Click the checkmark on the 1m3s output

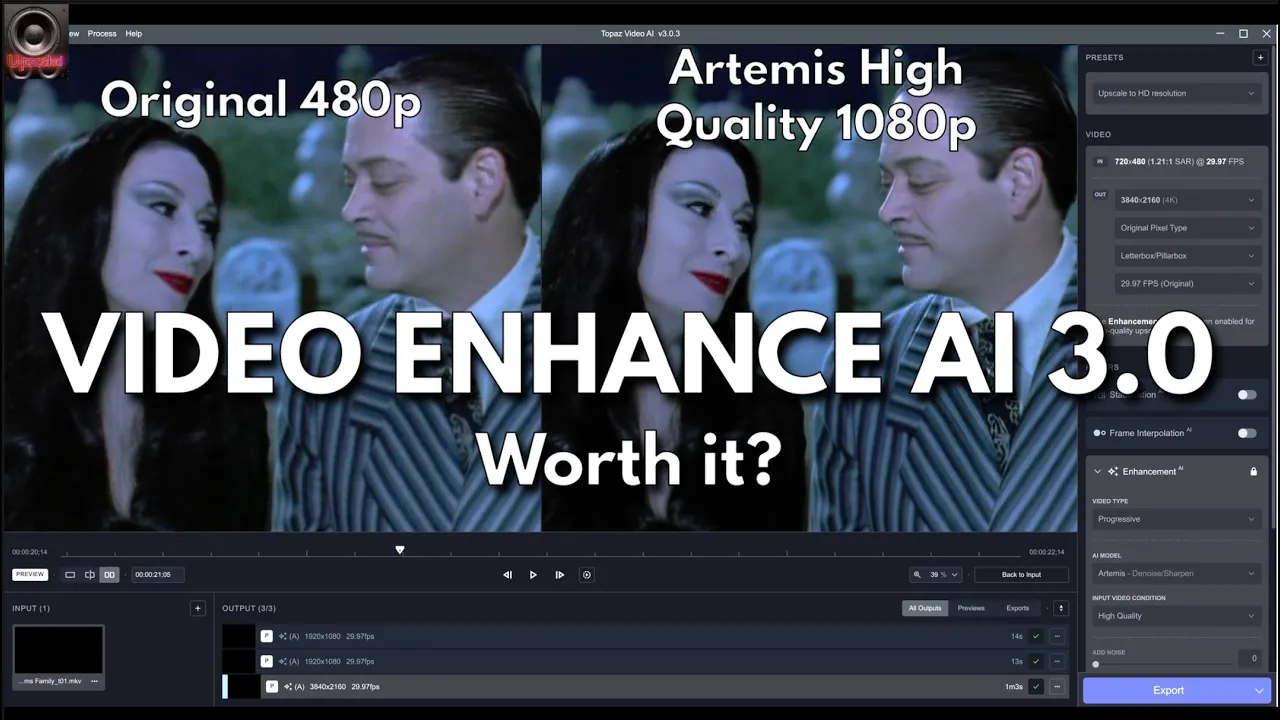tap(1036, 687)
